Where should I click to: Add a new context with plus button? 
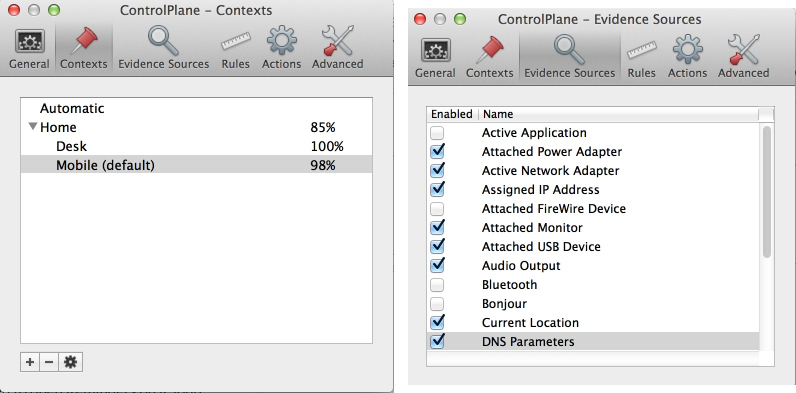(30, 362)
